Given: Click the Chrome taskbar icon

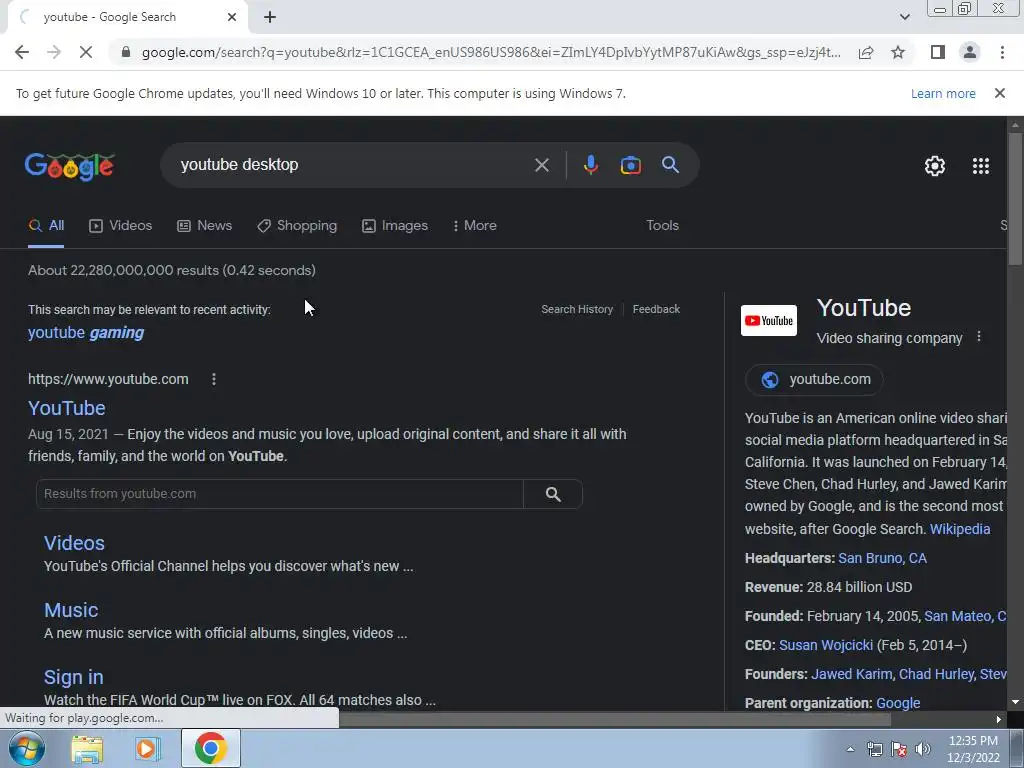Looking at the screenshot, I should [x=210, y=748].
